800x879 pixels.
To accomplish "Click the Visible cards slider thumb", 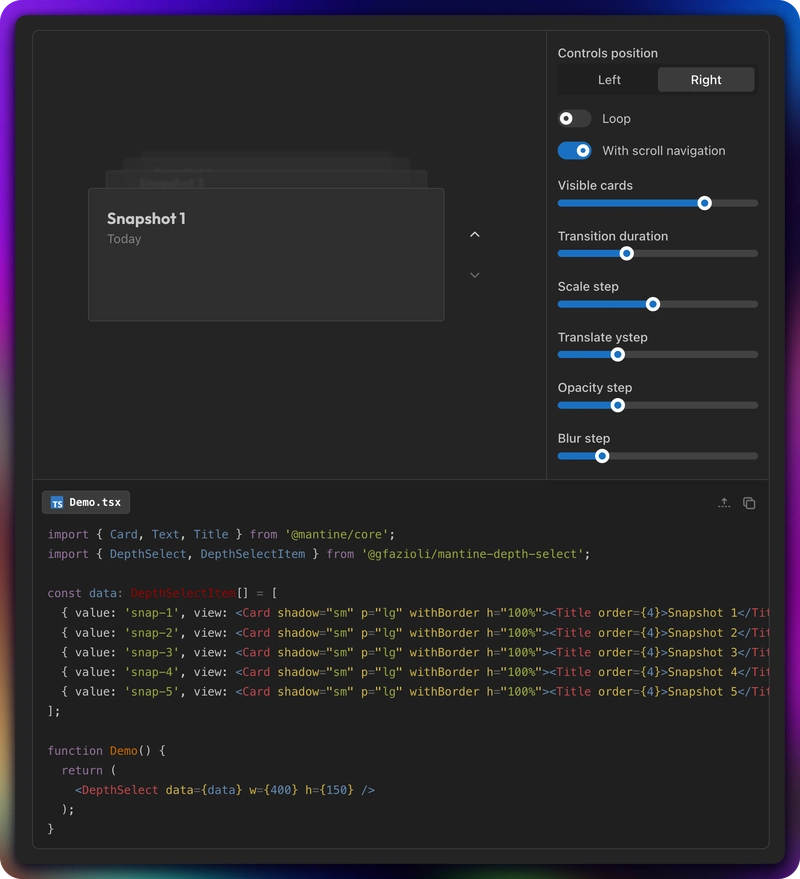I will [x=705, y=203].
